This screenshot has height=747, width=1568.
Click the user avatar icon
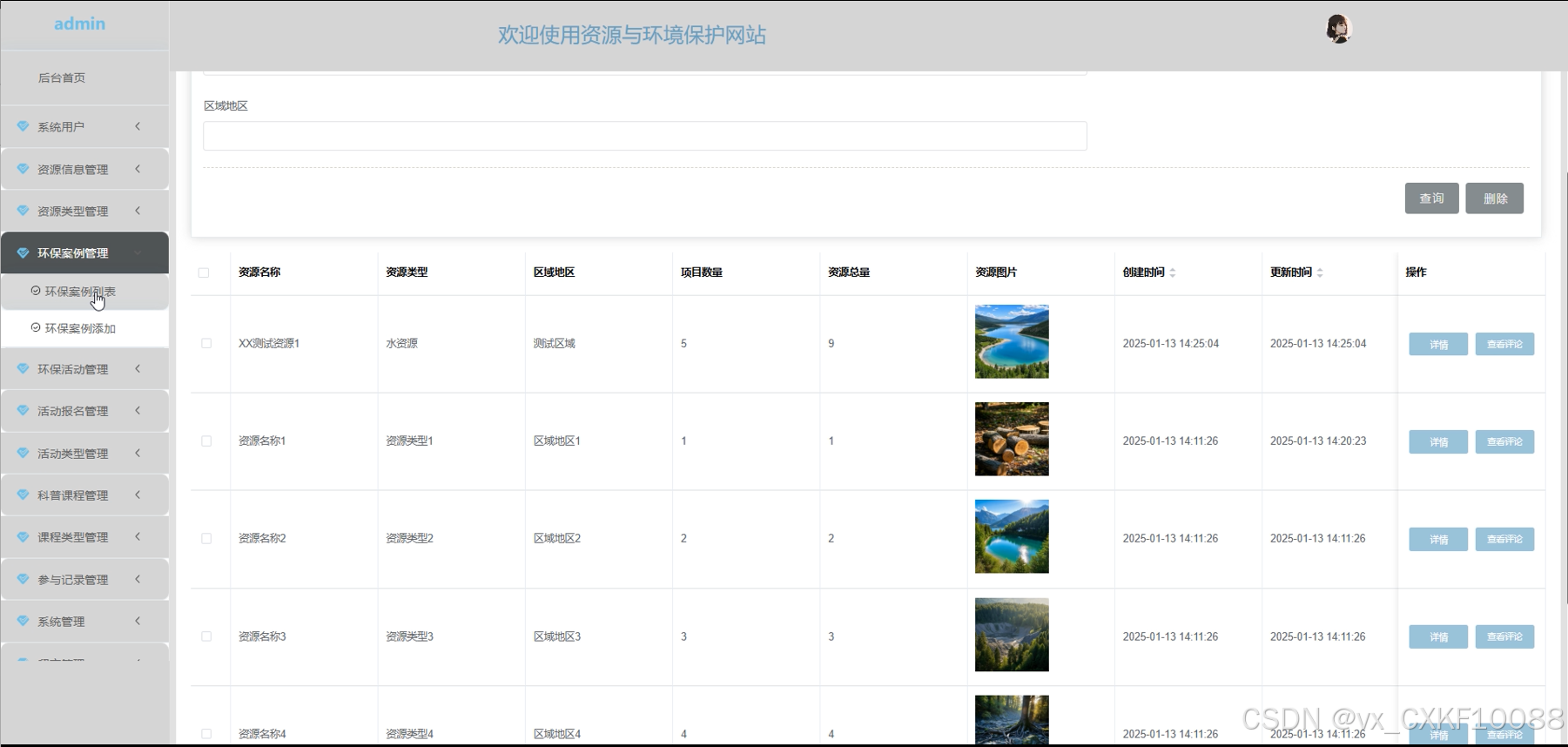click(1338, 29)
